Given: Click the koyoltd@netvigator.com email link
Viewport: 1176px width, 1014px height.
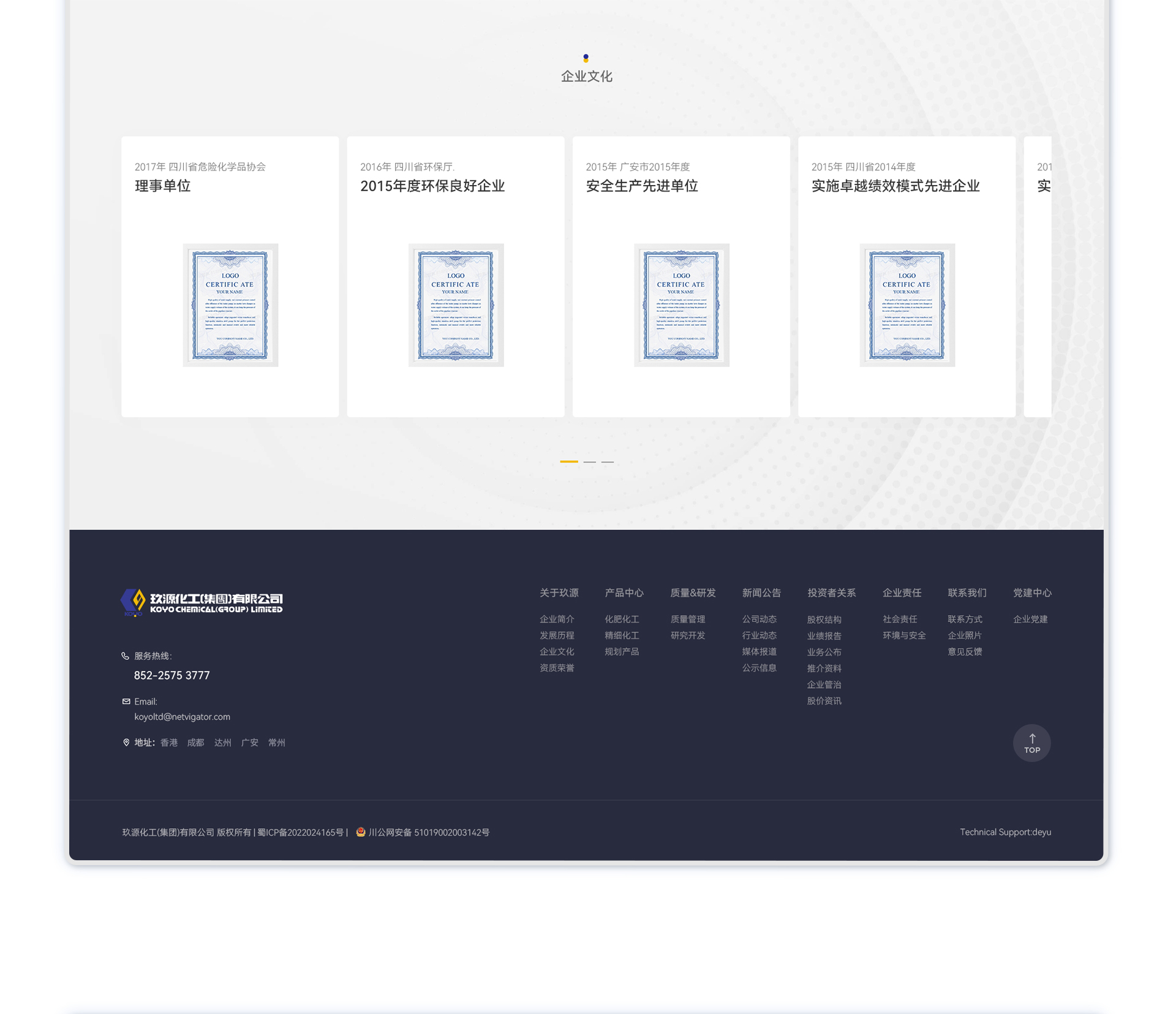Looking at the screenshot, I should pyautogui.click(x=182, y=716).
